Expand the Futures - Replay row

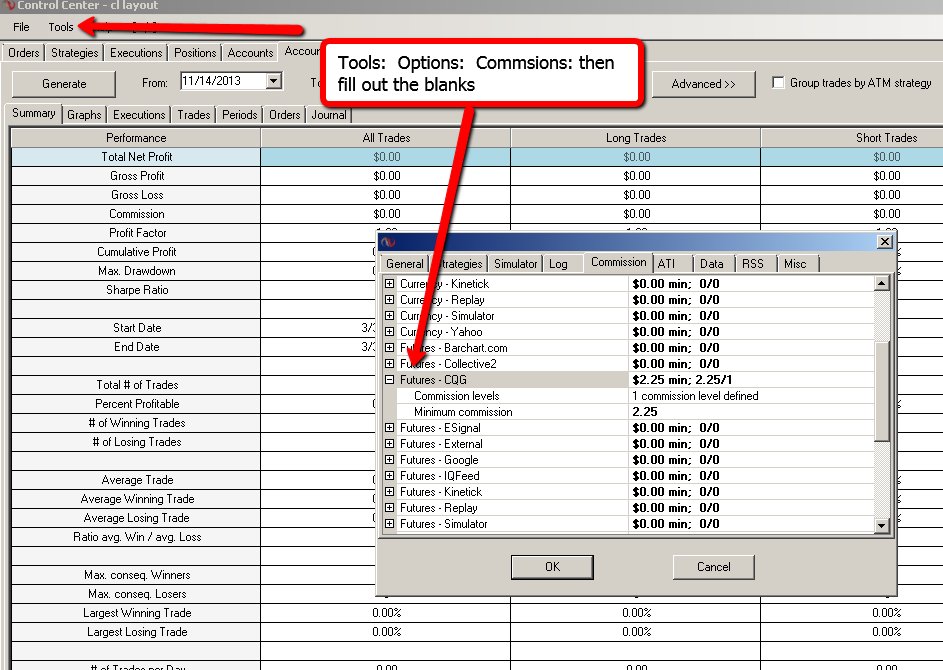[x=390, y=508]
